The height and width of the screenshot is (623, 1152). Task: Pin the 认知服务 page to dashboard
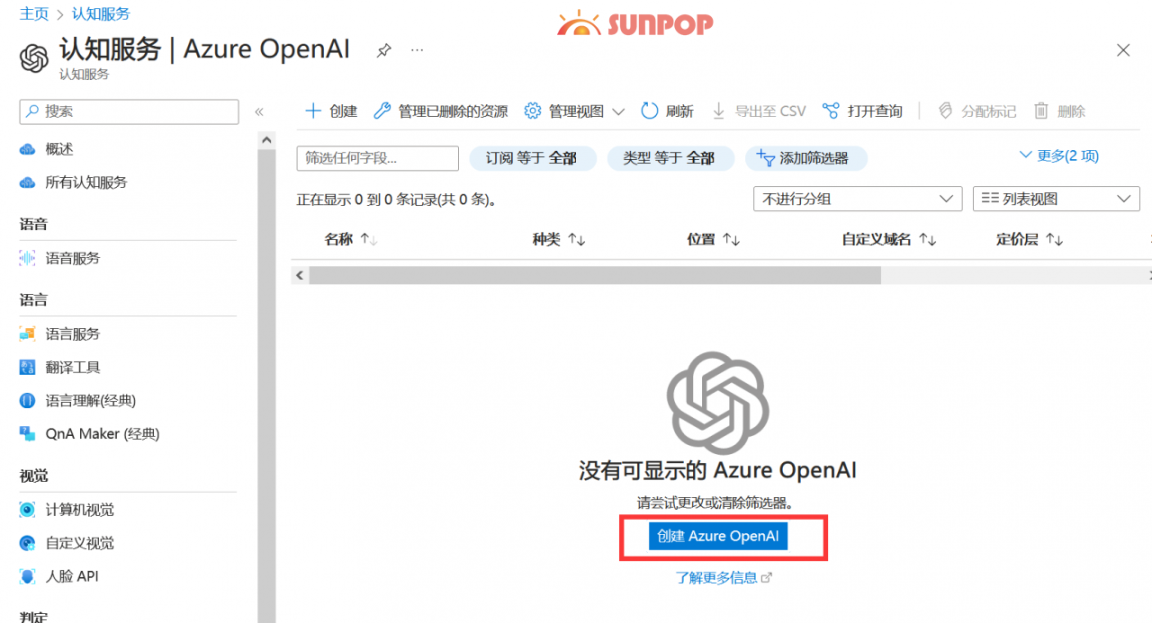(383, 48)
